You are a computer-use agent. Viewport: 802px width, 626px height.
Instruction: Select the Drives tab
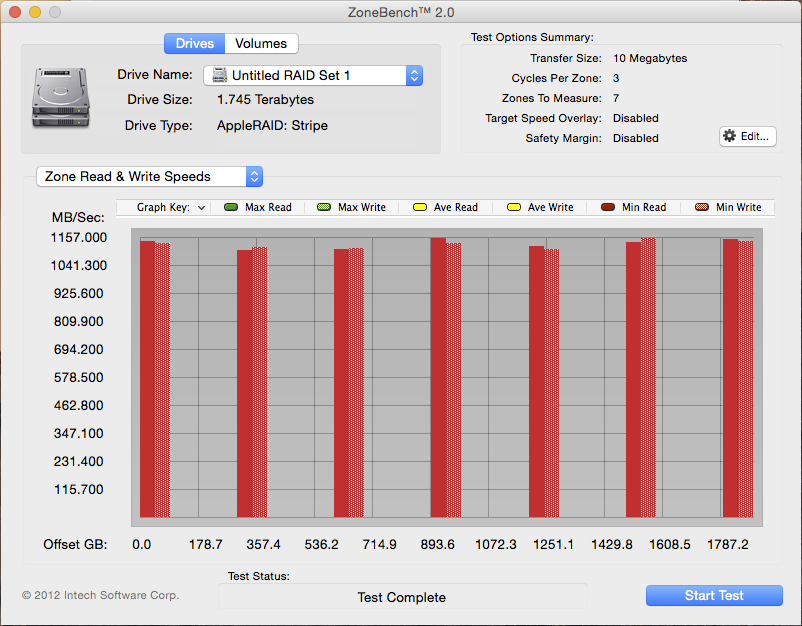coord(195,43)
